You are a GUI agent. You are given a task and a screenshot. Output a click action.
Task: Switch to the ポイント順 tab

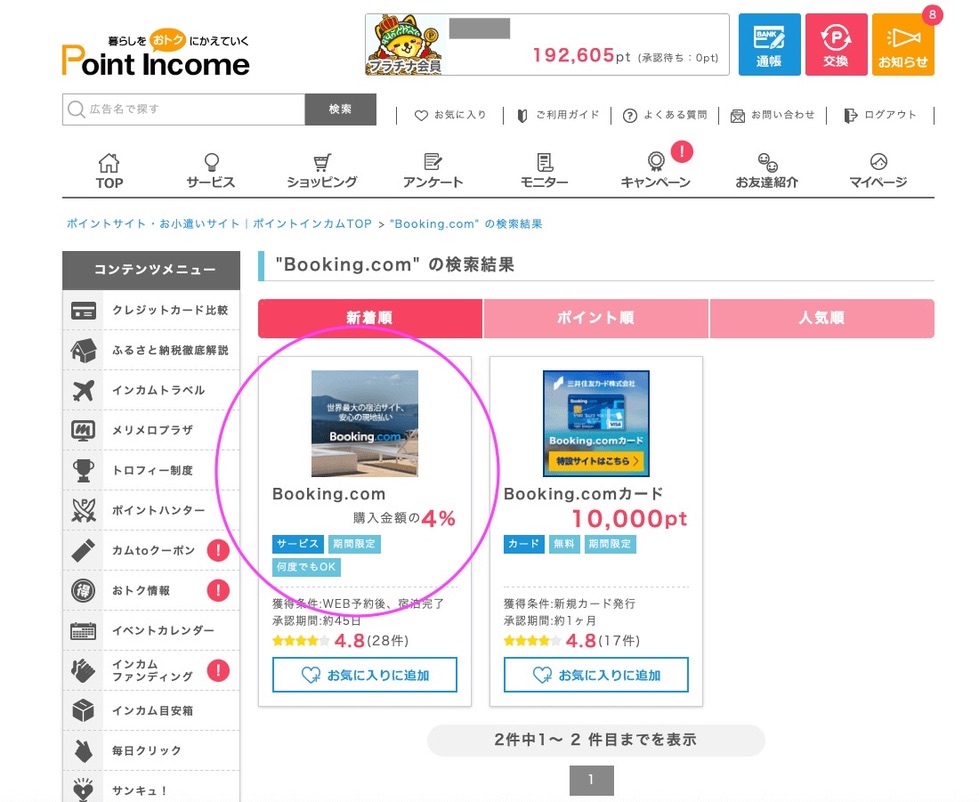click(596, 318)
